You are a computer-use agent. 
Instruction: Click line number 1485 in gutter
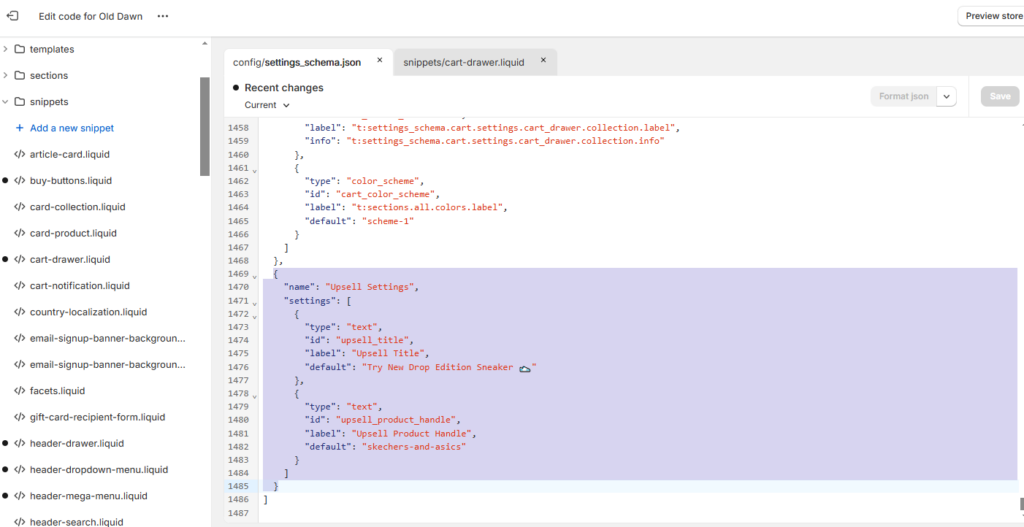(x=238, y=487)
